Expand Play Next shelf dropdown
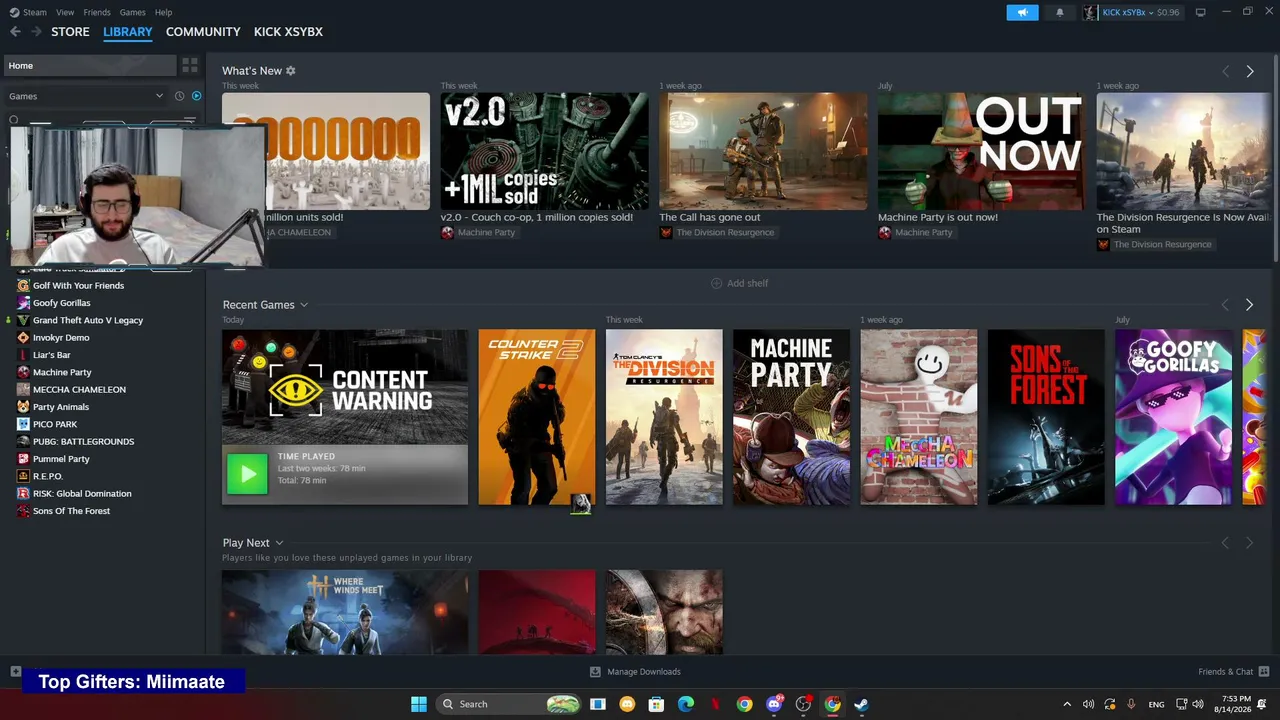This screenshot has height=720, width=1280. tap(279, 543)
